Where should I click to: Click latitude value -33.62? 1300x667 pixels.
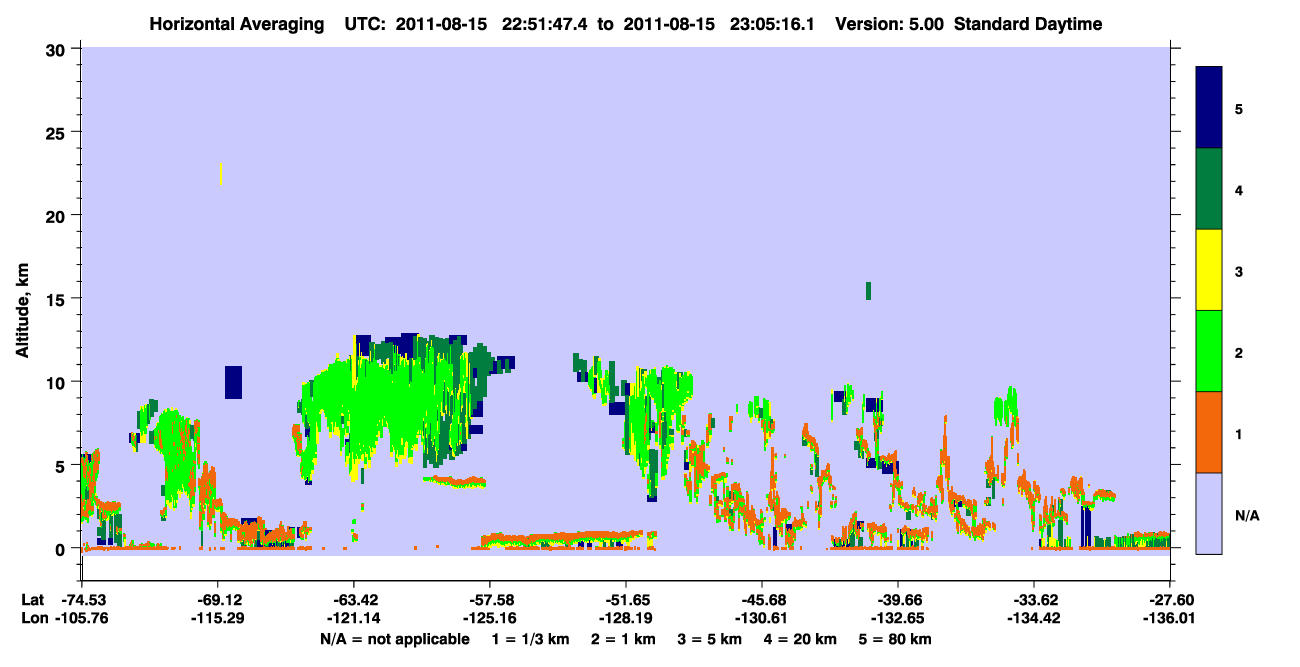pos(1034,600)
